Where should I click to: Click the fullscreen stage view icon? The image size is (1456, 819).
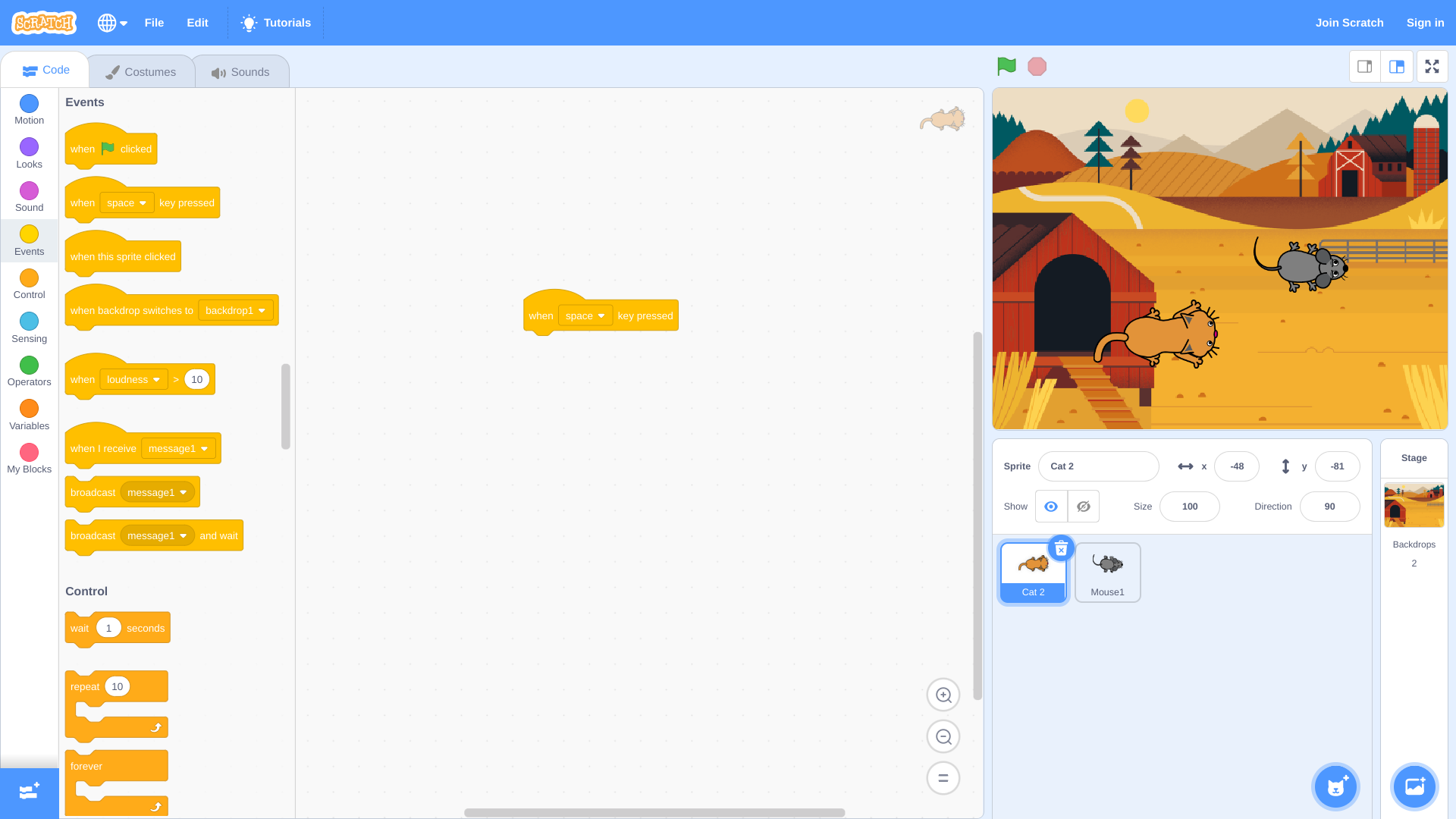tap(1432, 66)
